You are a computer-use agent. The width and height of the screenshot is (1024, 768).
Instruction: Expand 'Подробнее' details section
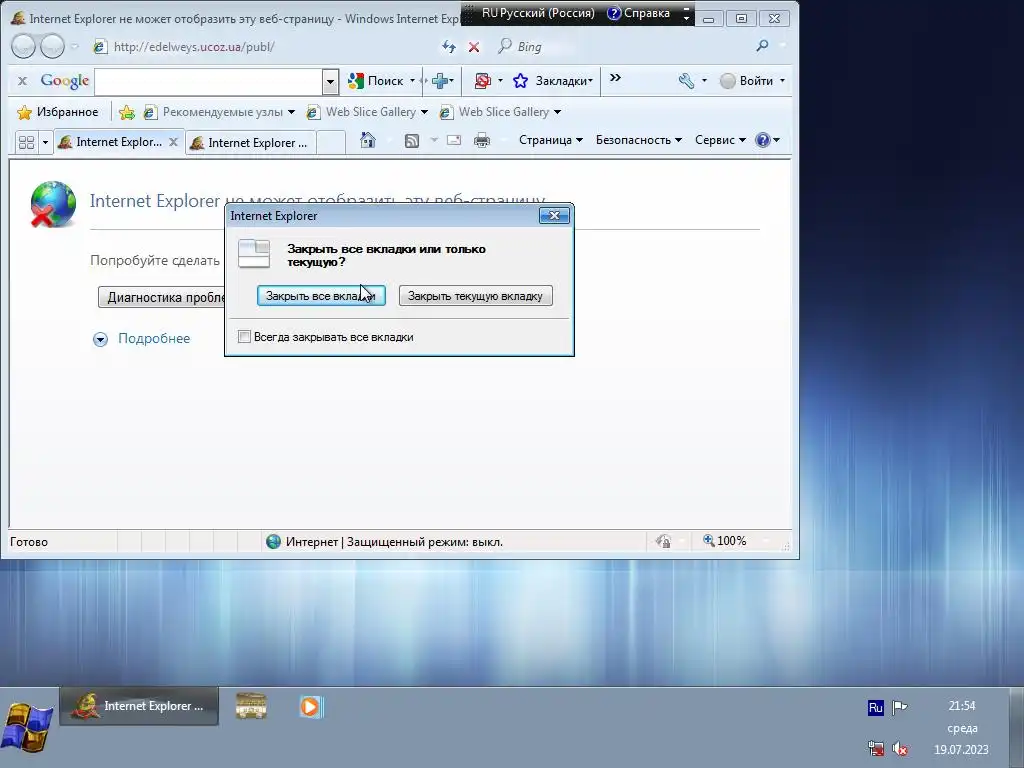click(x=142, y=338)
